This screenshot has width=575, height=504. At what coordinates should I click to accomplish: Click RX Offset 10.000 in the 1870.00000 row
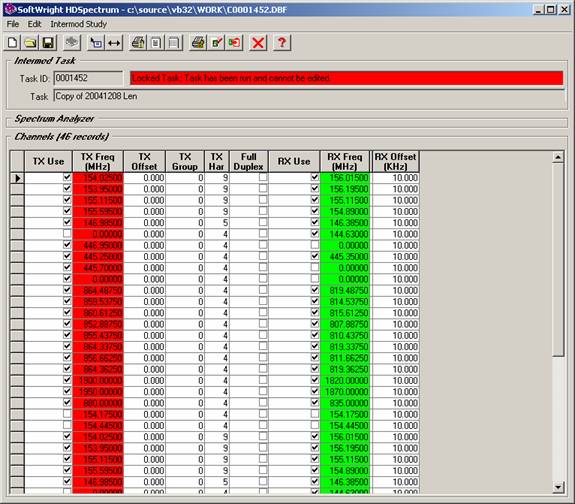(x=395, y=392)
